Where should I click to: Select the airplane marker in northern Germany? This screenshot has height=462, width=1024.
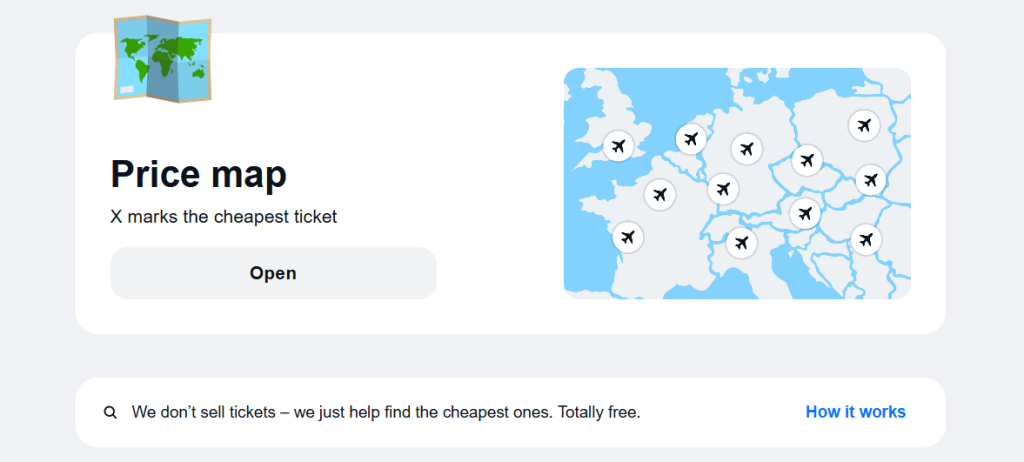[745, 149]
